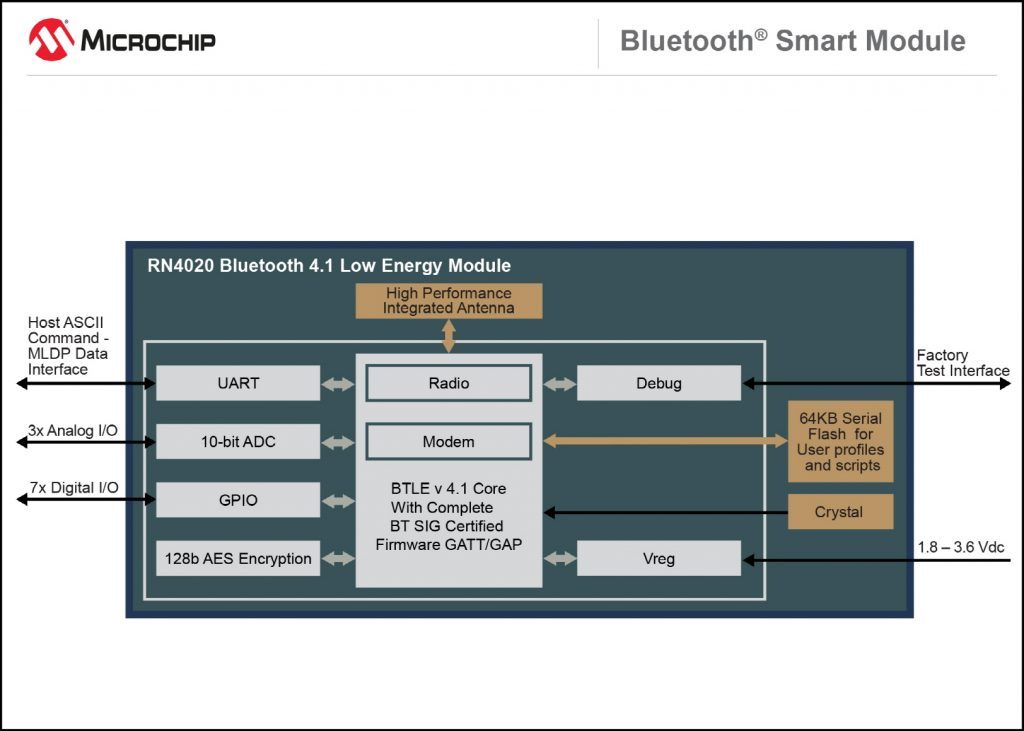Click the Debug block
Image resolution: width=1024 pixels, height=731 pixels.
(658, 383)
